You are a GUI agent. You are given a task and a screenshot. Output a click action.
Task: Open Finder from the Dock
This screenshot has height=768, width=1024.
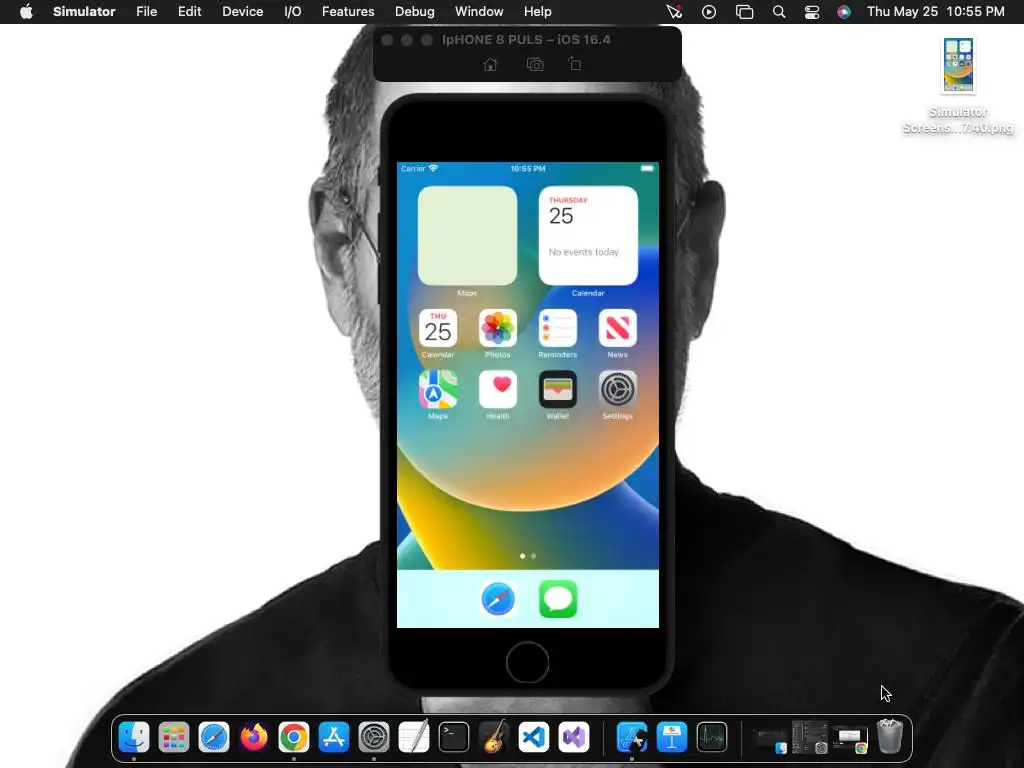tap(134, 737)
